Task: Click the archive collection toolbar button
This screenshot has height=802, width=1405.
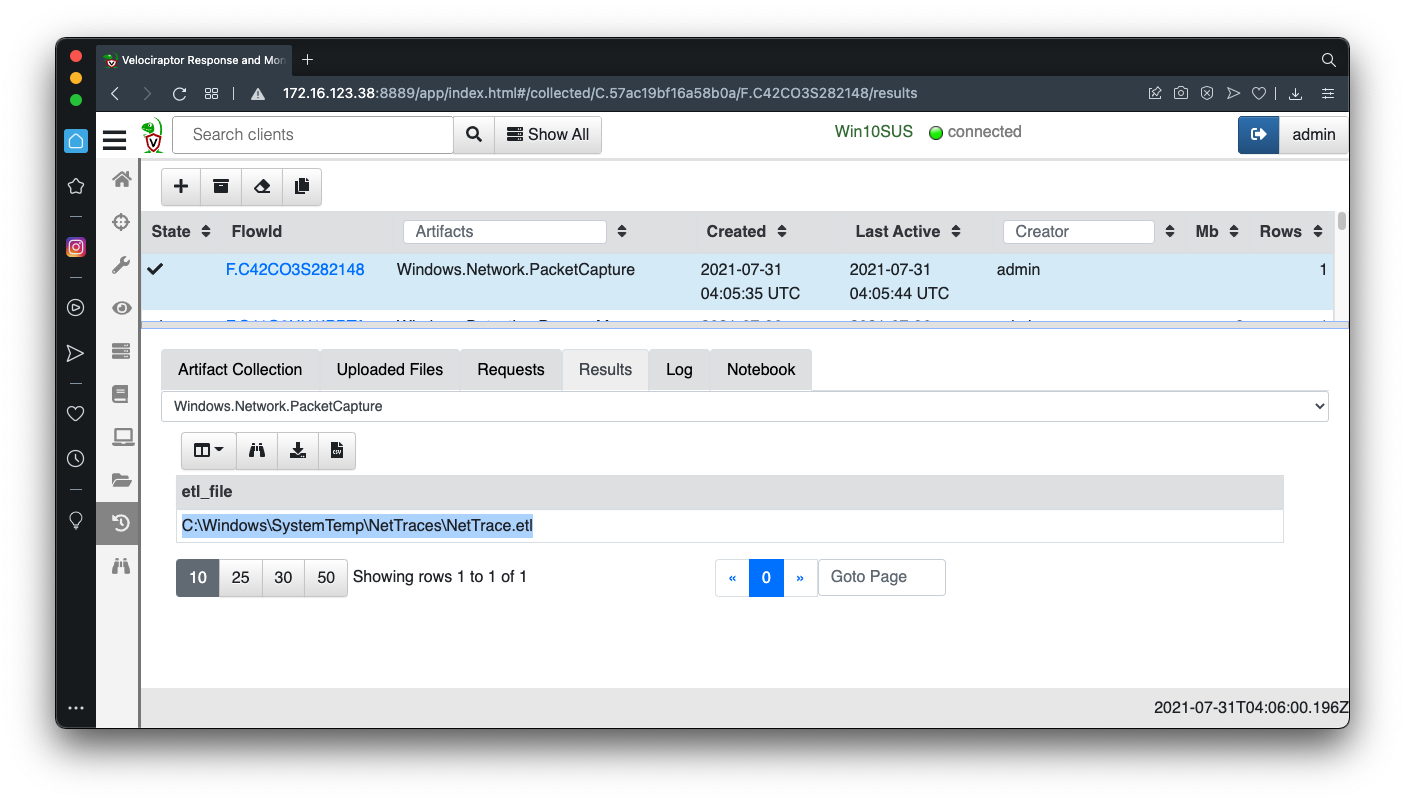Action: point(221,187)
